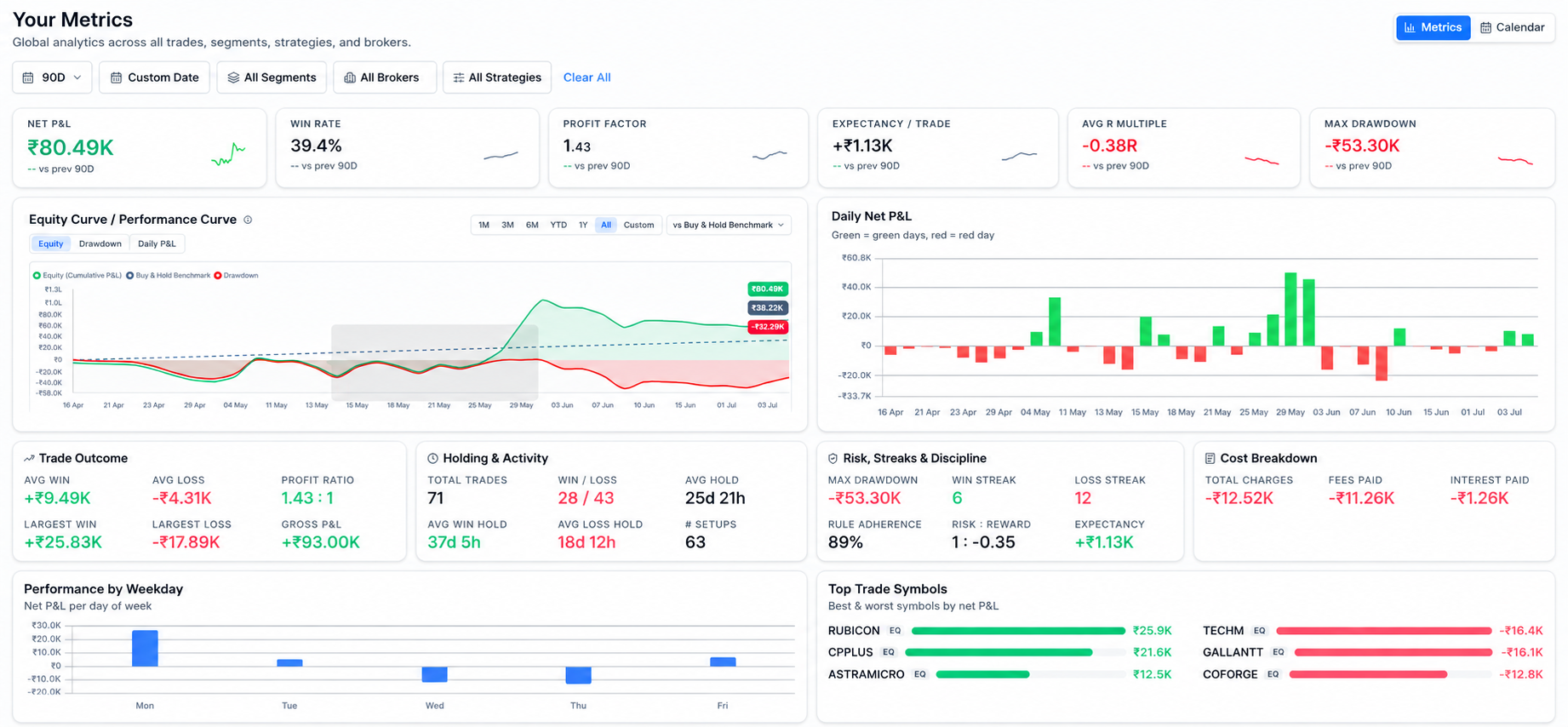Select the Drawdown chart tab
The width and height of the screenshot is (1568, 727).
pos(100,243)
